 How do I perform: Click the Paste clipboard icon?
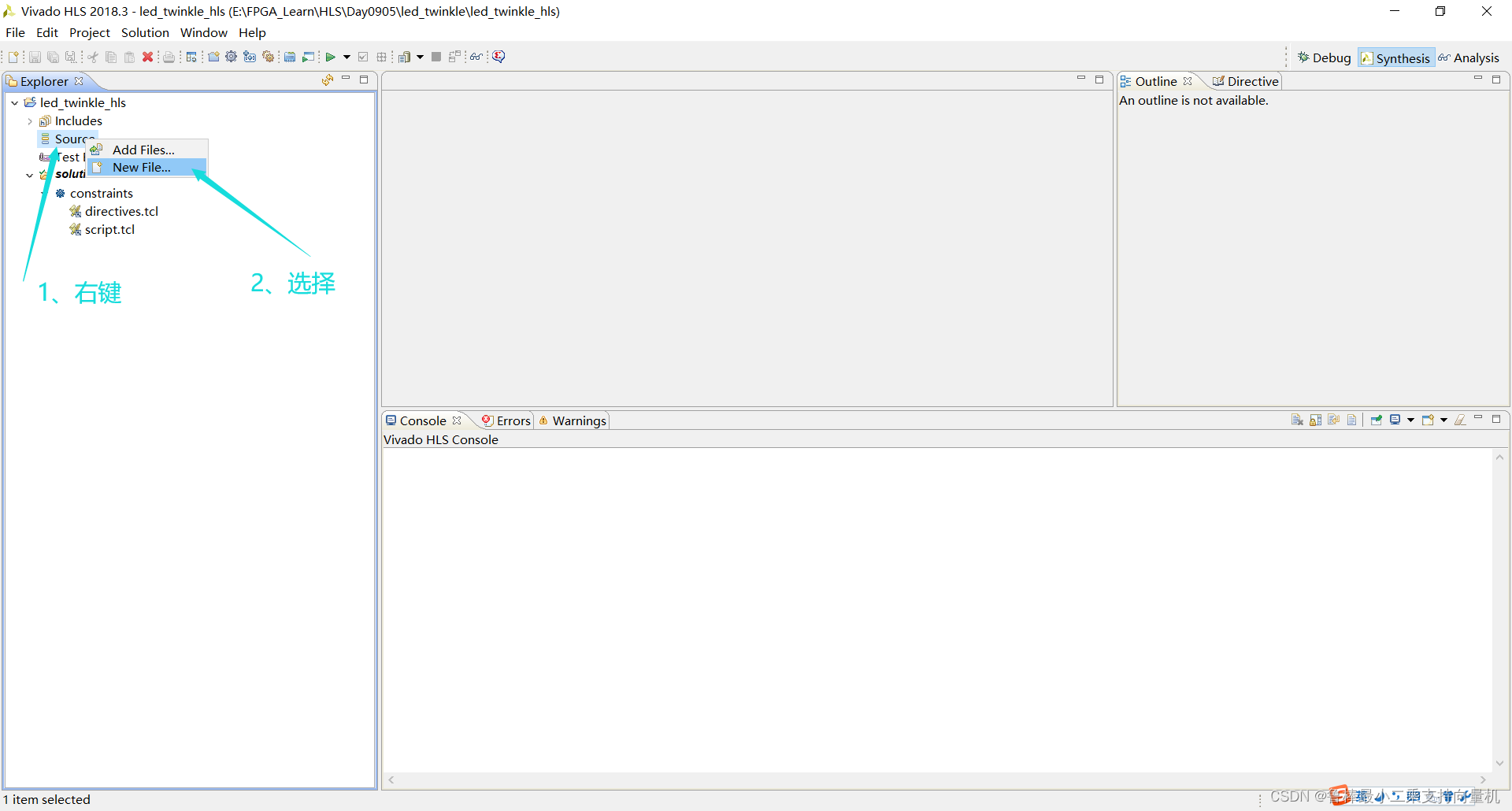[x=129, y=57]
